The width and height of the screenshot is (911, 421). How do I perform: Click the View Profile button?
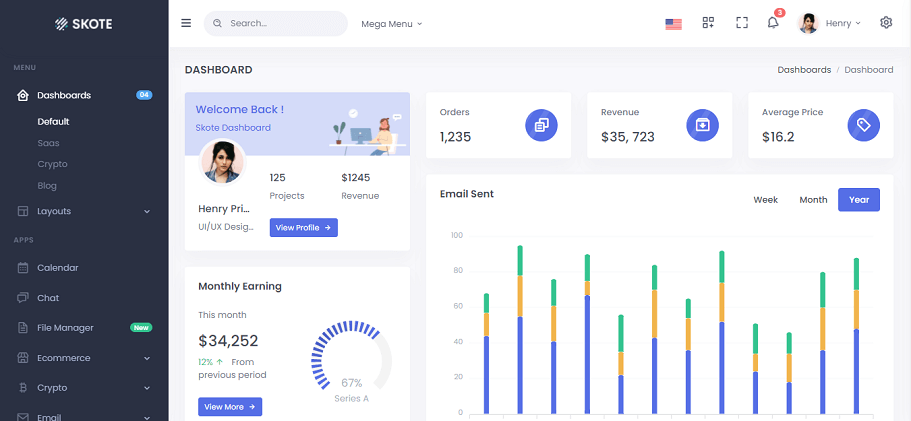pos(303,228)
